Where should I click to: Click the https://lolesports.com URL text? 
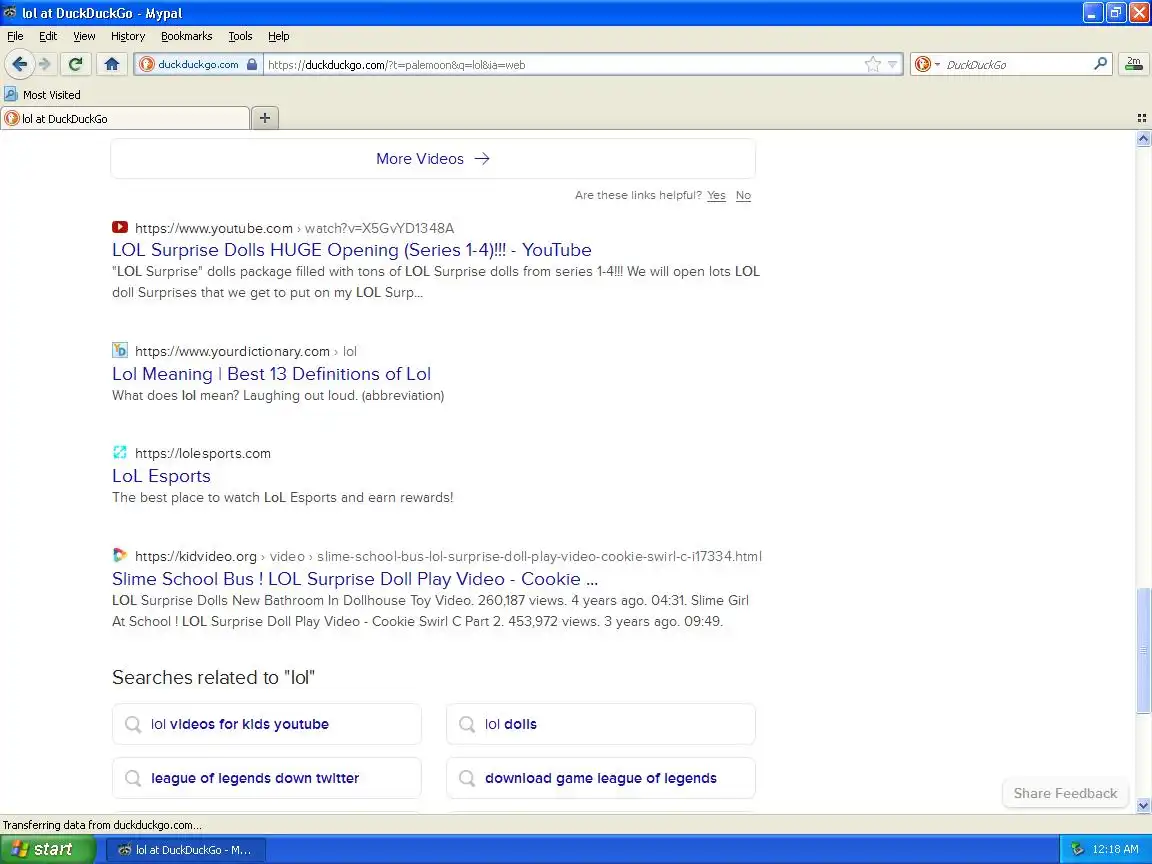click(203, 453)
